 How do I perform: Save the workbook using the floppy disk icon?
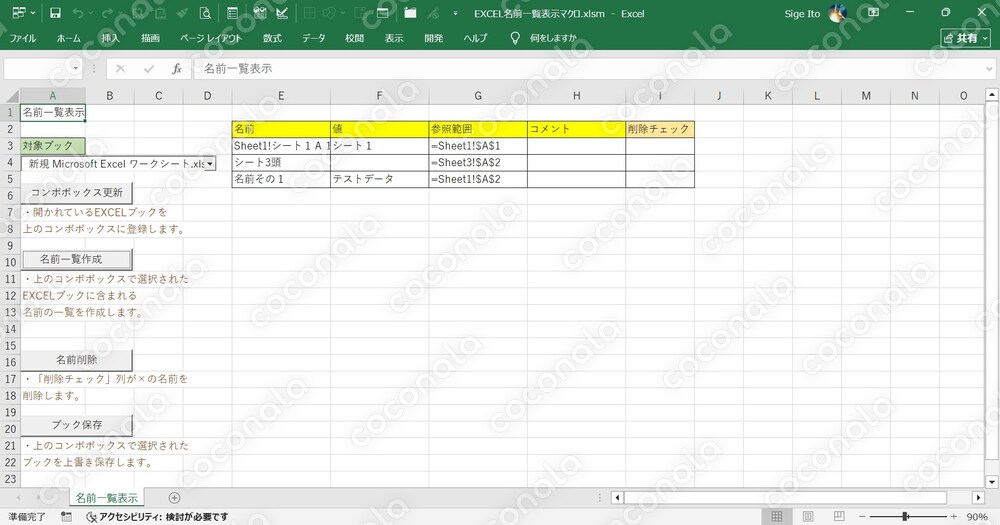coord(55,13)
